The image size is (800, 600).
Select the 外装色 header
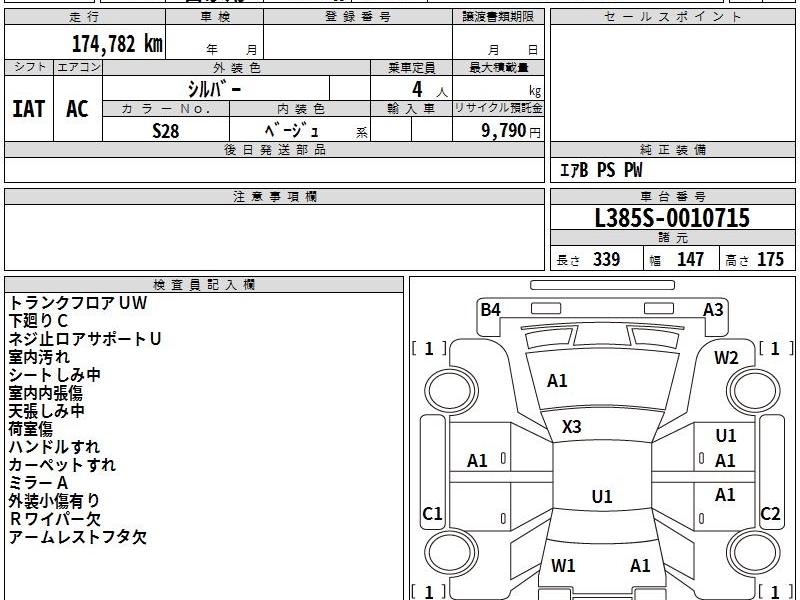tap(237, 67)
